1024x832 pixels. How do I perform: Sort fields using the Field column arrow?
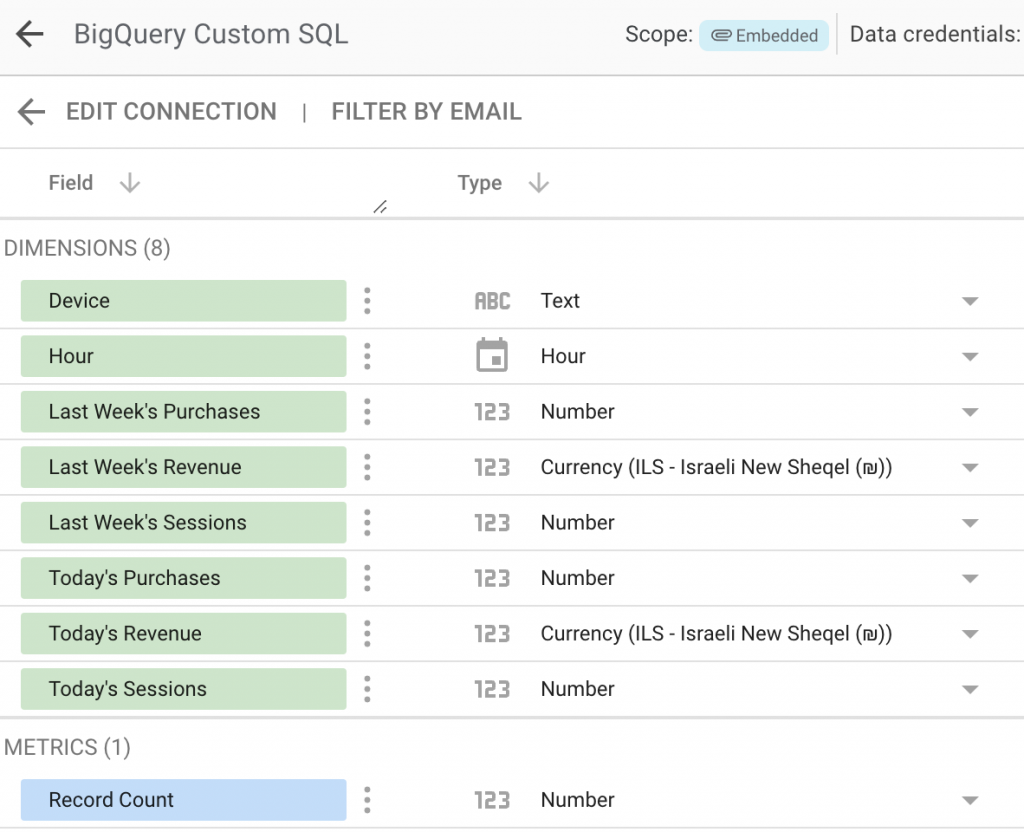[x=130, y=183]
